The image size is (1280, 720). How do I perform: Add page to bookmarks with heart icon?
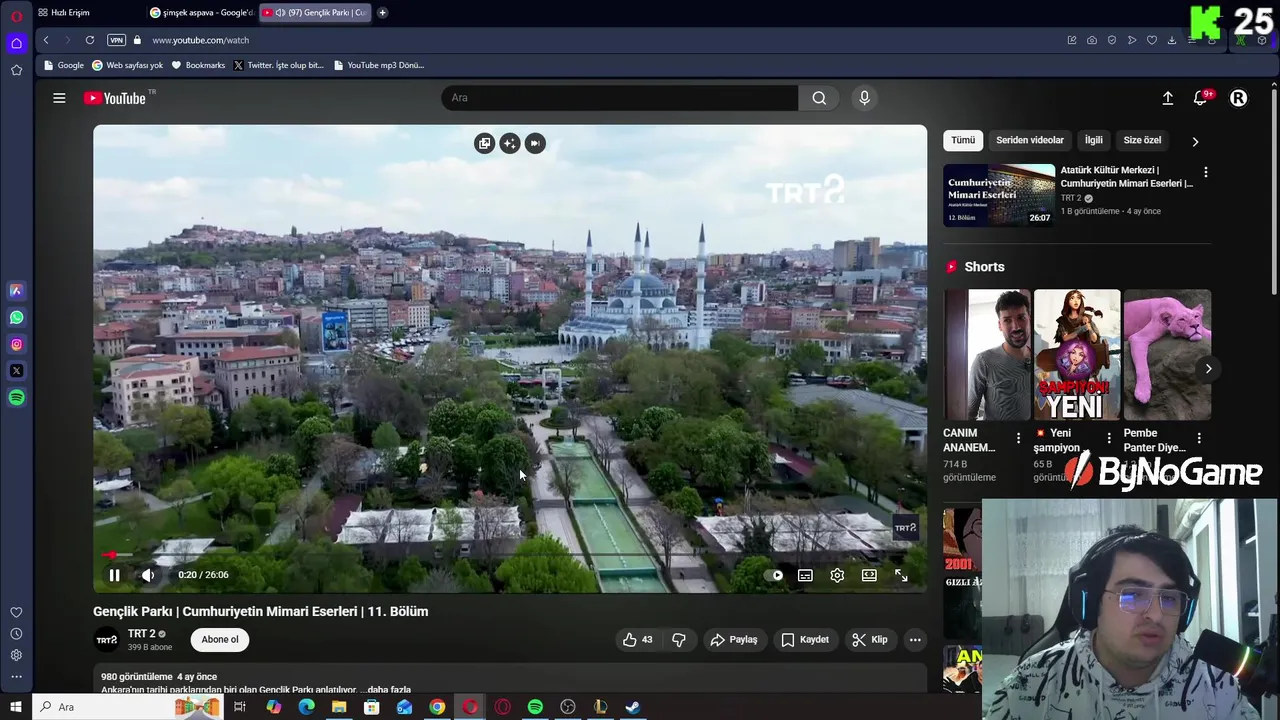(x=1152, y=40)
